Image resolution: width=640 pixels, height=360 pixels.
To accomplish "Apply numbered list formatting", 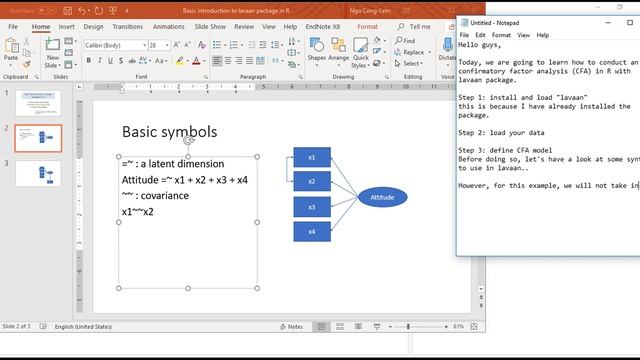I will pos(233,44).
